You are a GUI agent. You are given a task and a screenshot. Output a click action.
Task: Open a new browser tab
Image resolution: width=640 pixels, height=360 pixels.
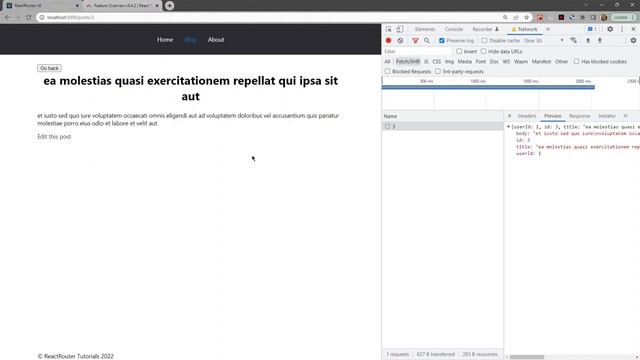tap(169, 6)
